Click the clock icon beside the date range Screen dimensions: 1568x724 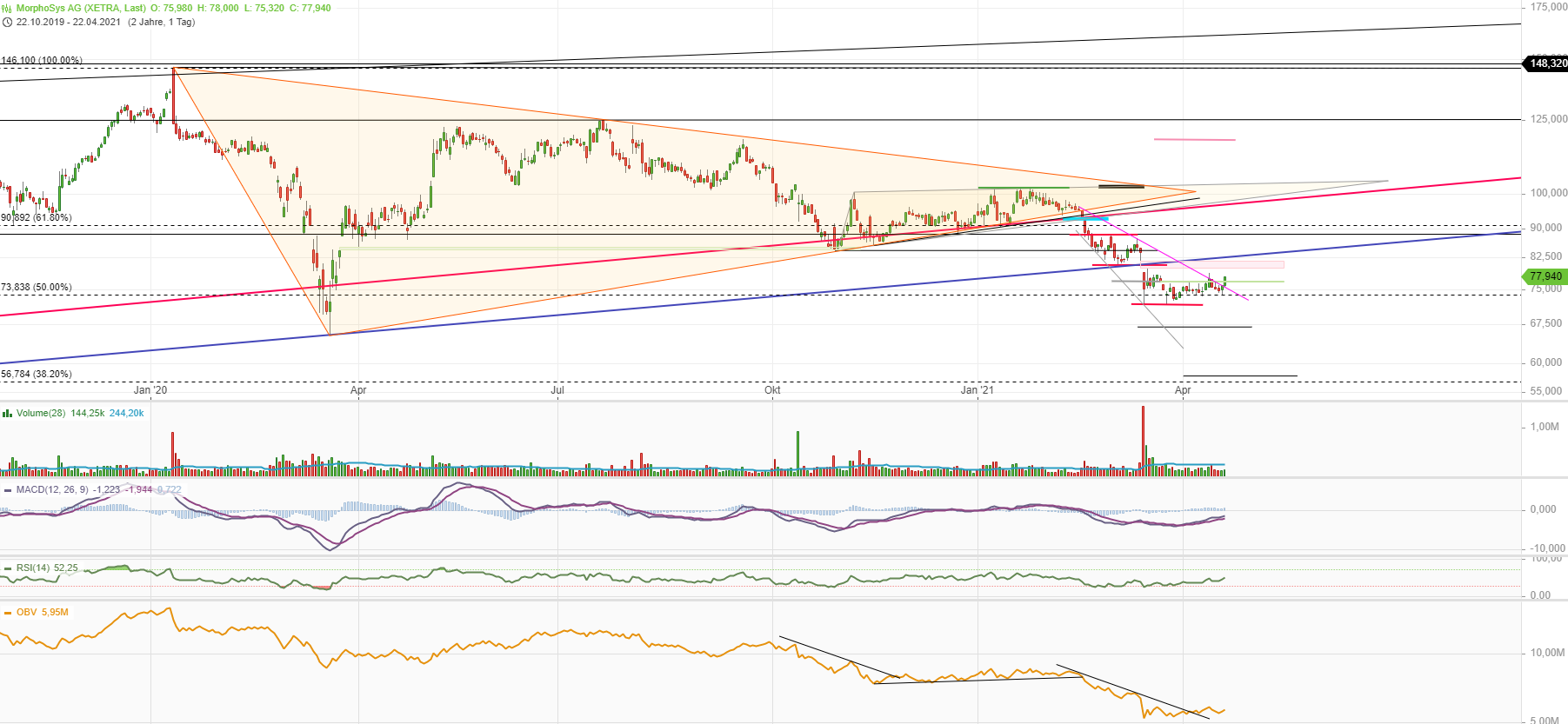click(7, 22)
